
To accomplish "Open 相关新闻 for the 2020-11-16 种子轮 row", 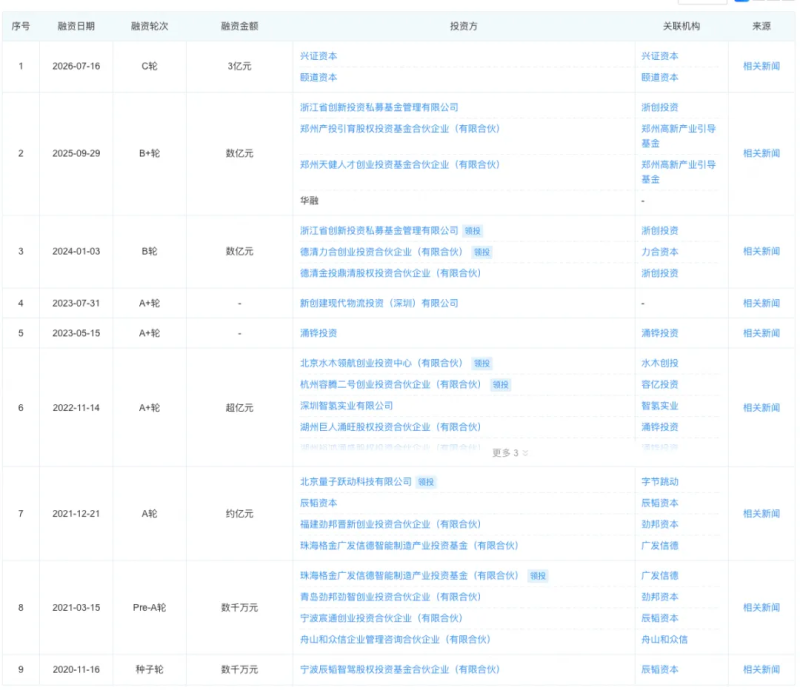I will tap(761, 670).
